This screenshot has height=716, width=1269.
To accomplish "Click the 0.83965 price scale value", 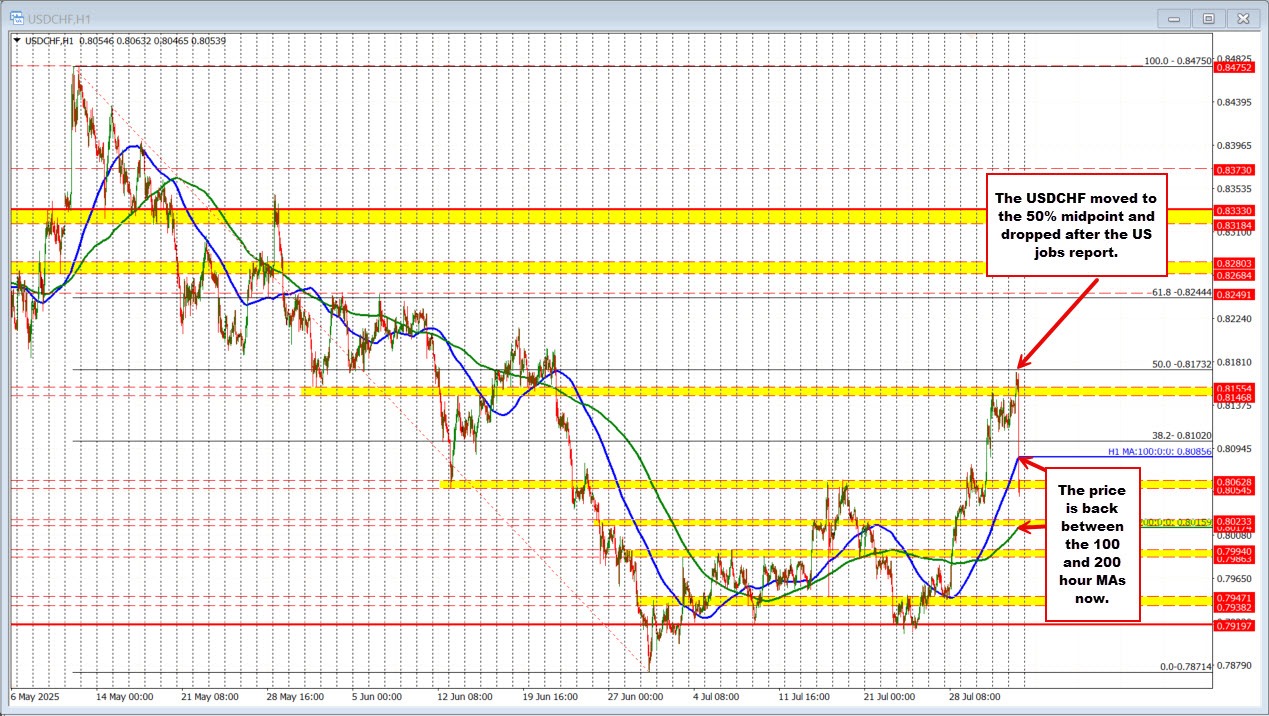I will pos(1235,146).
